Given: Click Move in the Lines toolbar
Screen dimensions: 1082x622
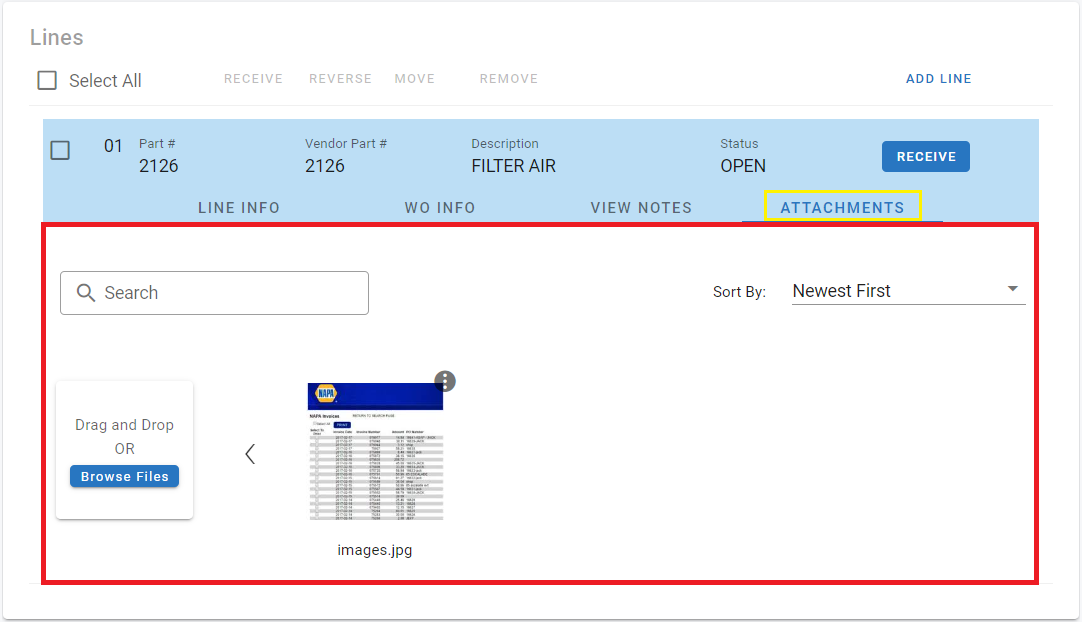Looking at the screenshot, I should 414,79.
